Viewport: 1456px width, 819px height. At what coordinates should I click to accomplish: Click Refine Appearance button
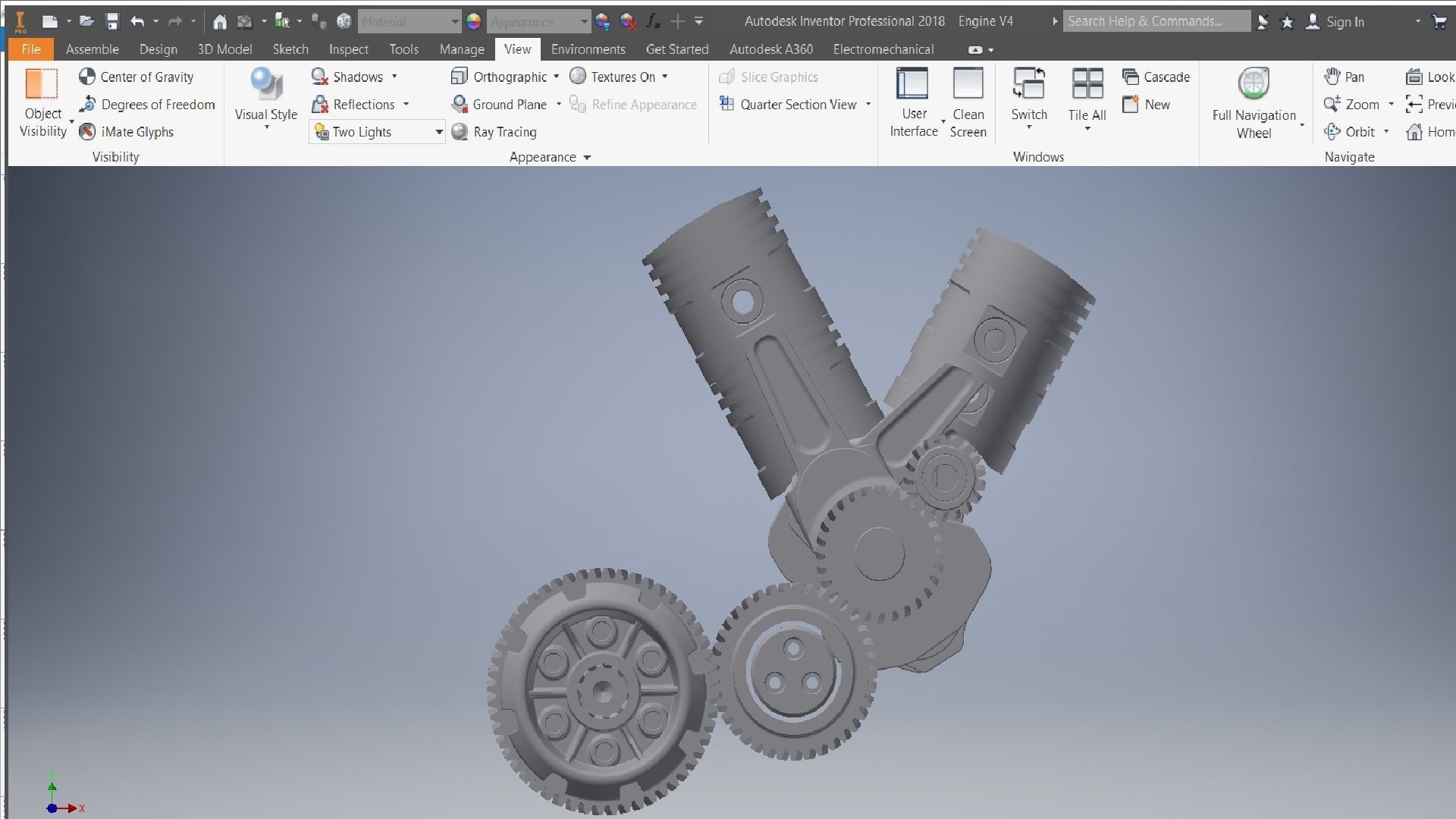coord(633,104)
